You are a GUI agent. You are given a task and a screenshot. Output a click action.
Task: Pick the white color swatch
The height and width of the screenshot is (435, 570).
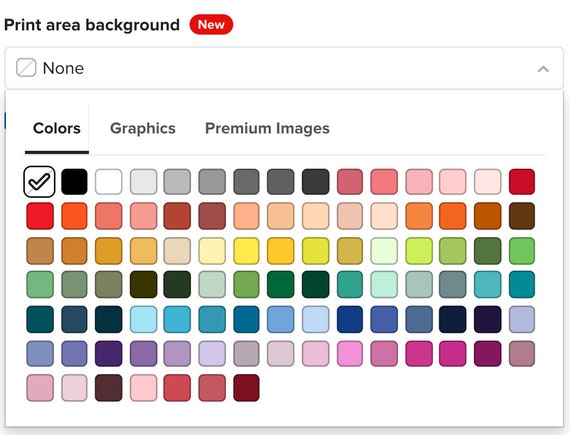pyautogui.click(x=108, y=182)
